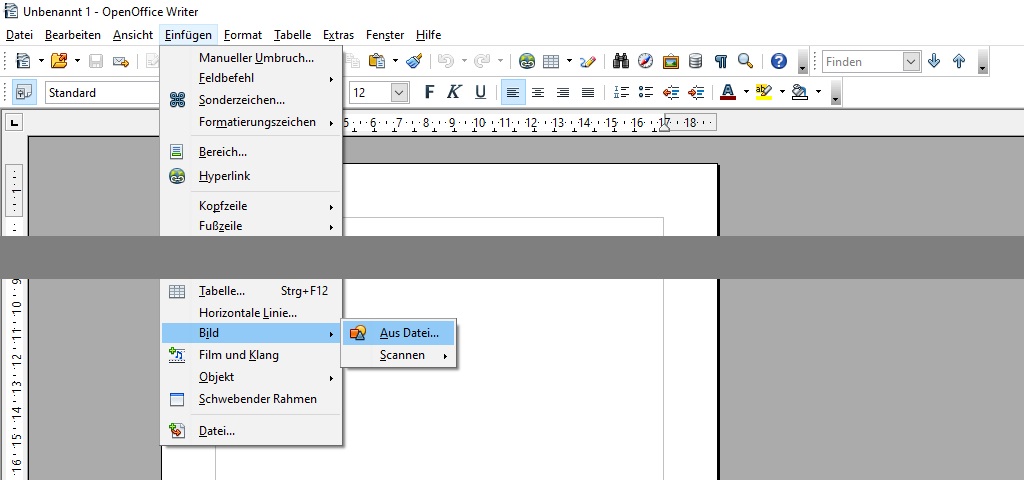This screenshot has width=1024, height=480.
Task: Open the Gallery picture icon
Action: point(671,61)
